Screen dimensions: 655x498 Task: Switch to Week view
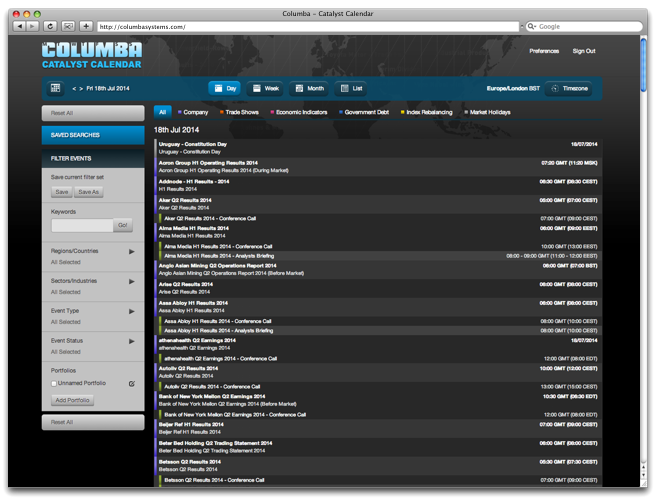265,89
